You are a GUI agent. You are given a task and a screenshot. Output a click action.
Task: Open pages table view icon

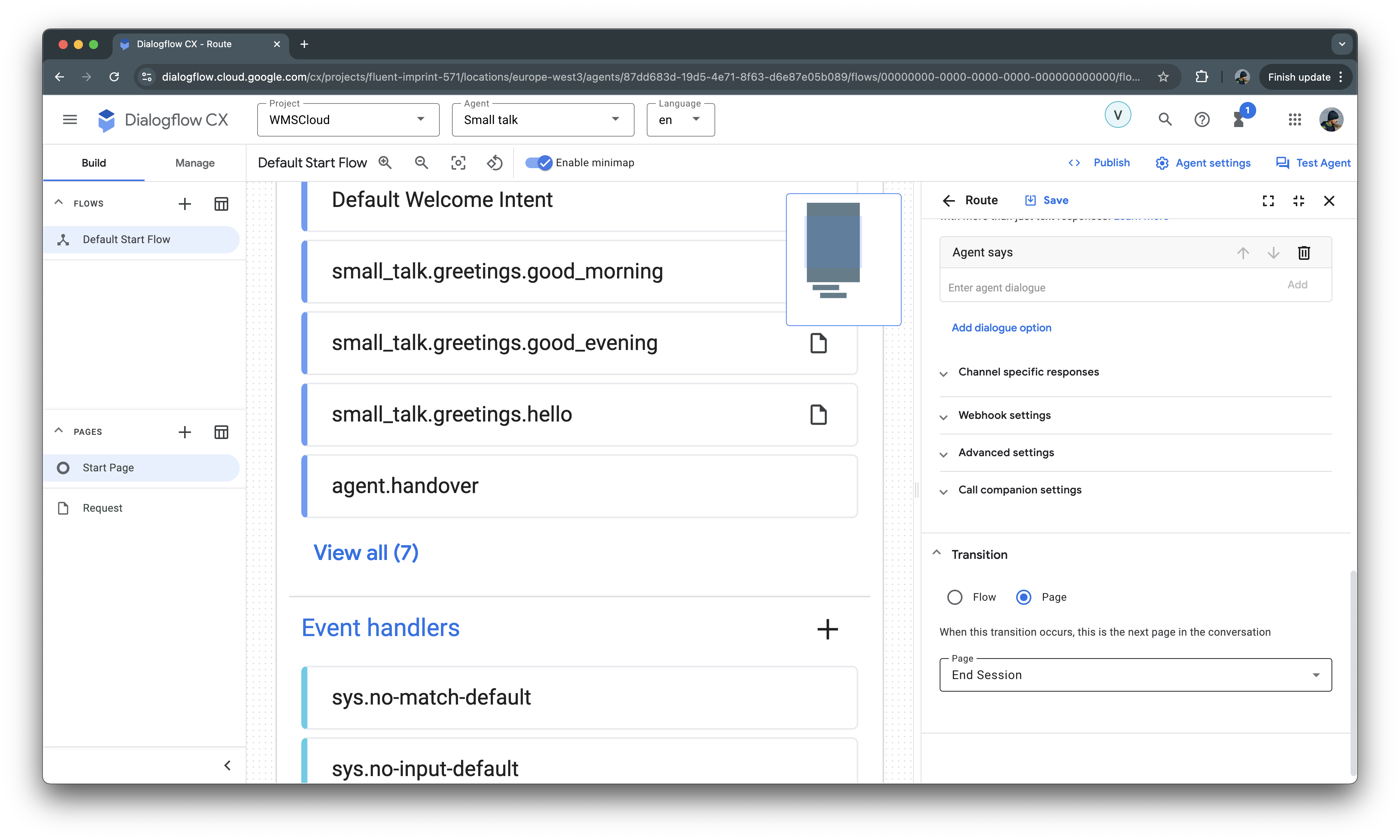pyautogui.click(x=221, y=433)
